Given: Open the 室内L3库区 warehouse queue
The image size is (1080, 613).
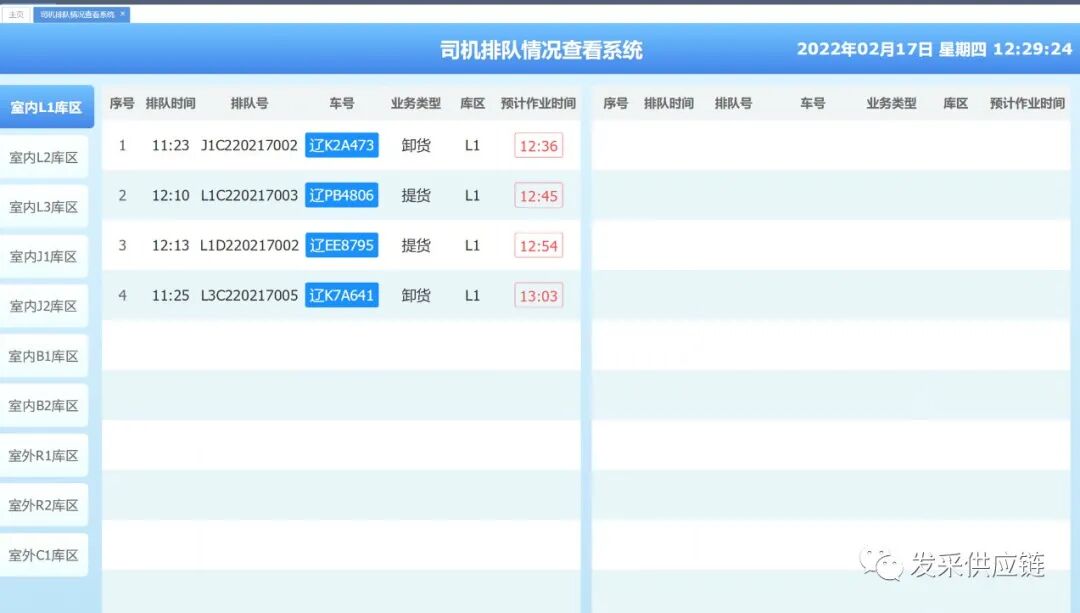Looking at the screenshot, I should (46, 206).
